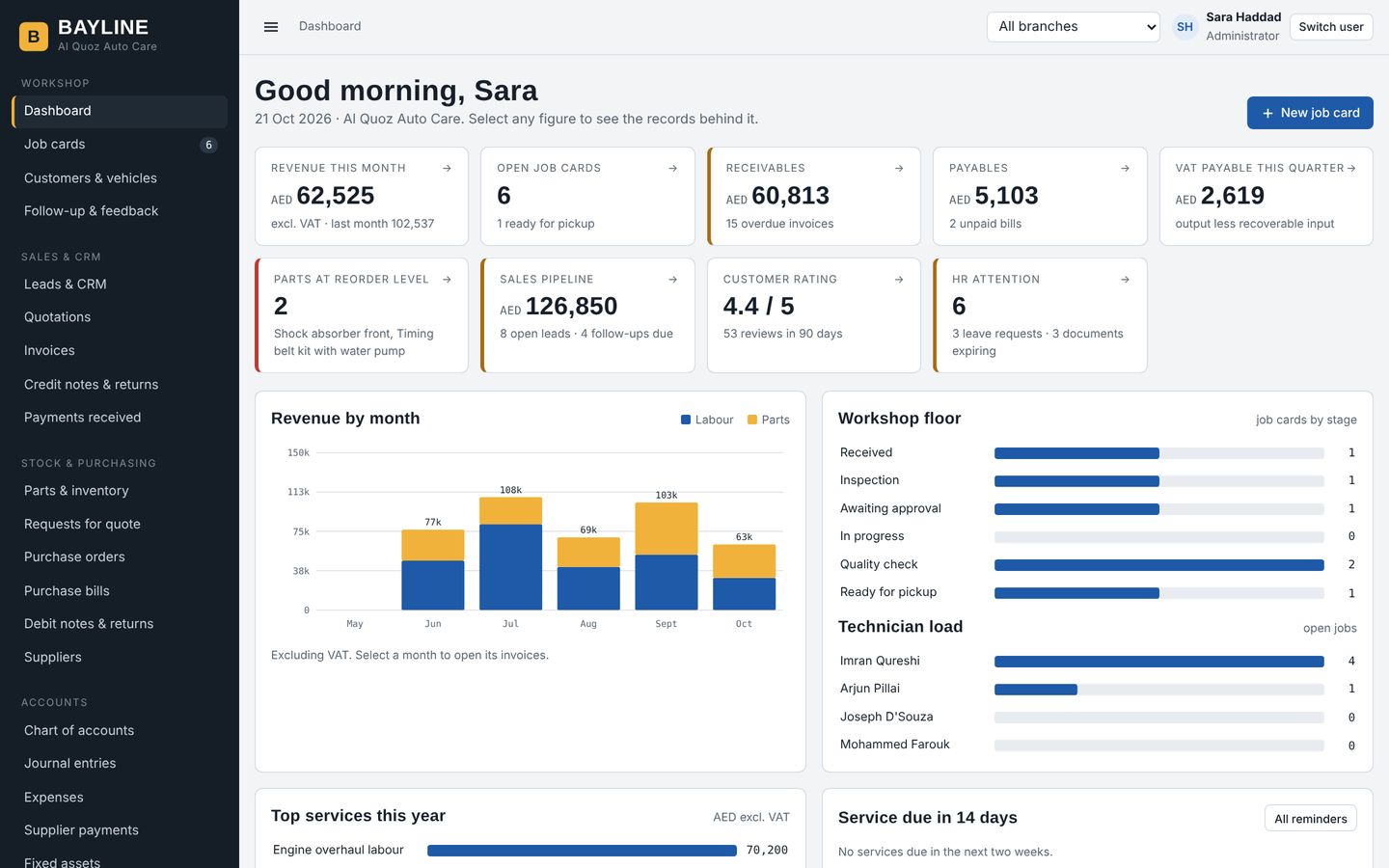Open Purchase orders in sidebar
The width and height of the screenshot is (1389, 868).
(x=120, y=557)
